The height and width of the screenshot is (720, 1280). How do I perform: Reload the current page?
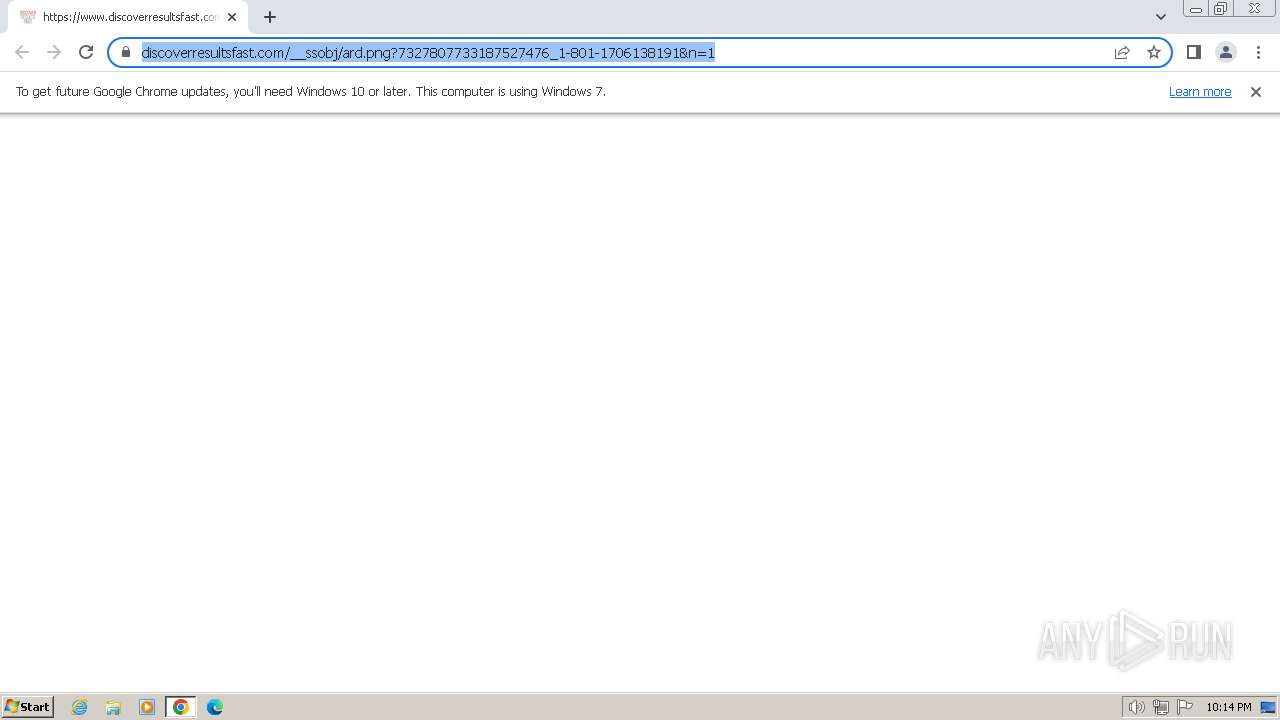(86, 52)
